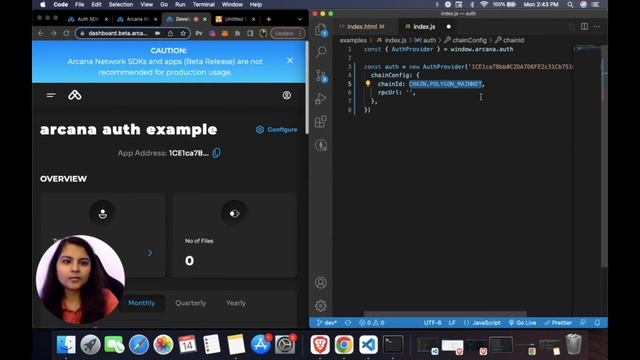This screenshot has height=360, width=640.
Task: Click the browser address bar
Action: pyautogui.click(x=133, y=33)
